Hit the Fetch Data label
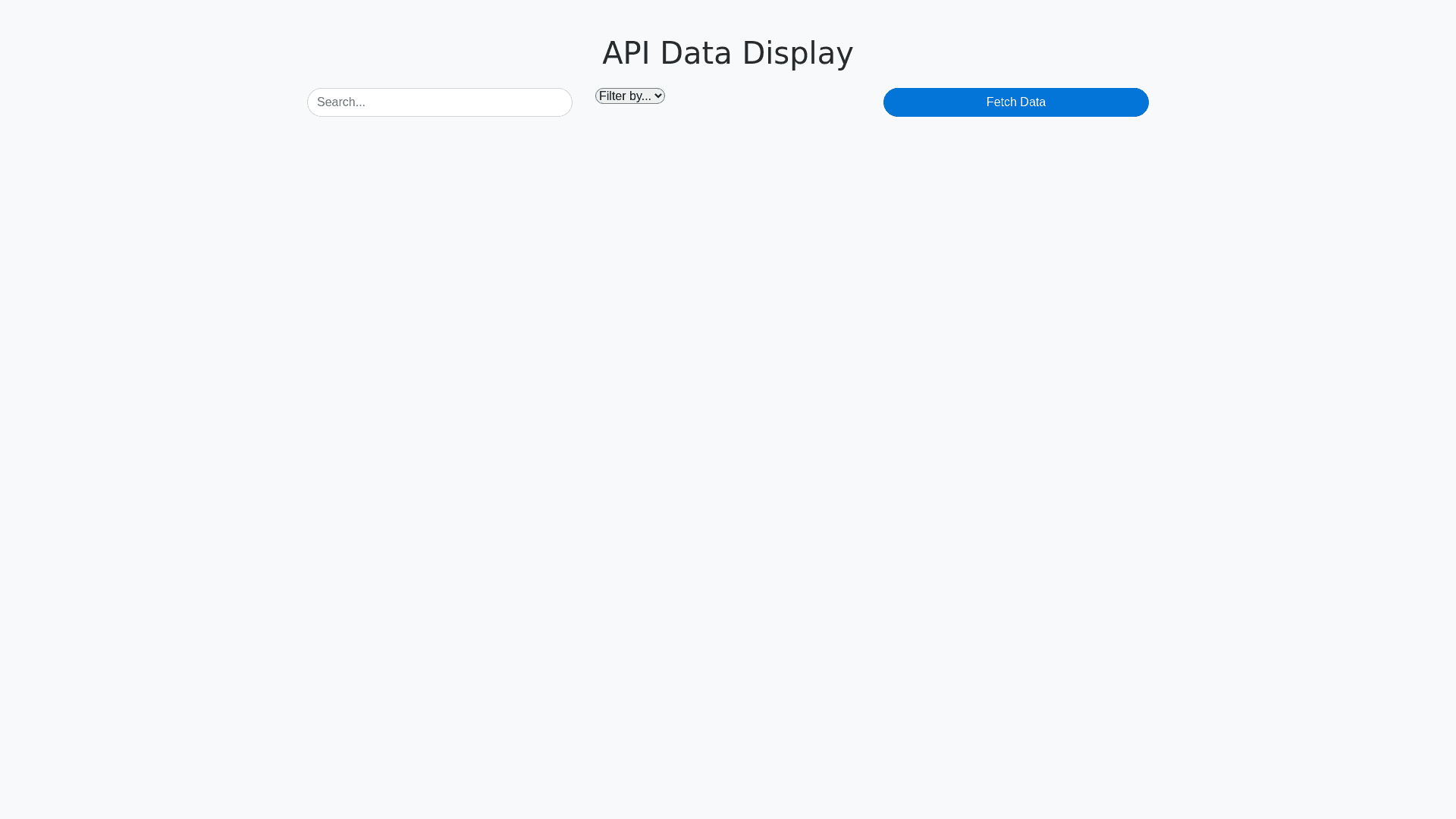This screenshot has width=1456, height=819. point(1015,102)
